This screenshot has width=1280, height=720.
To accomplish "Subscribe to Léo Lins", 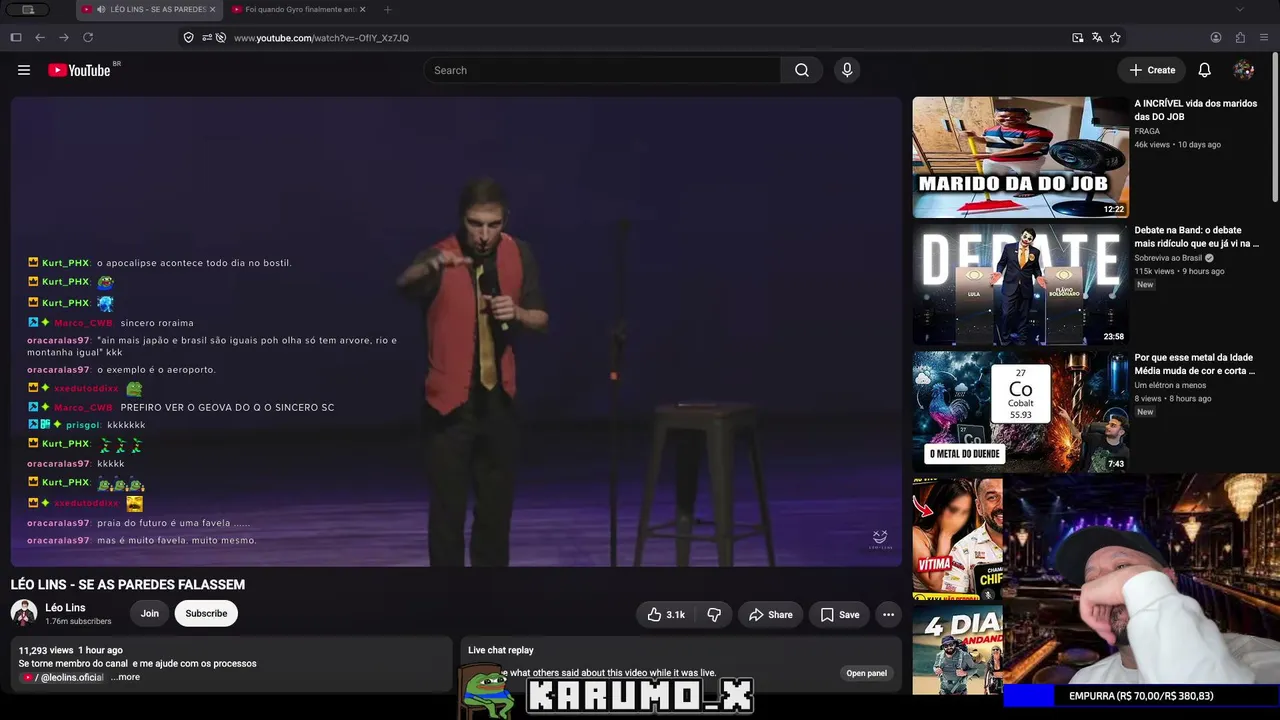I will click(206, 614).
